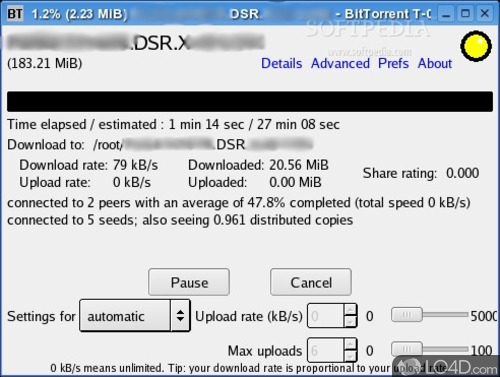Viewport: 500px width, 377px height.
Task: Click the 0 kB/s means unlimited tip
Action: (248, 368)
